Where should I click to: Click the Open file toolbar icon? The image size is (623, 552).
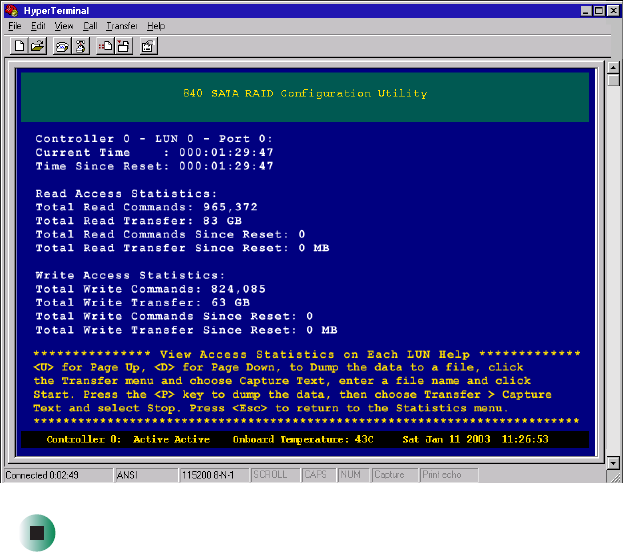38,46
